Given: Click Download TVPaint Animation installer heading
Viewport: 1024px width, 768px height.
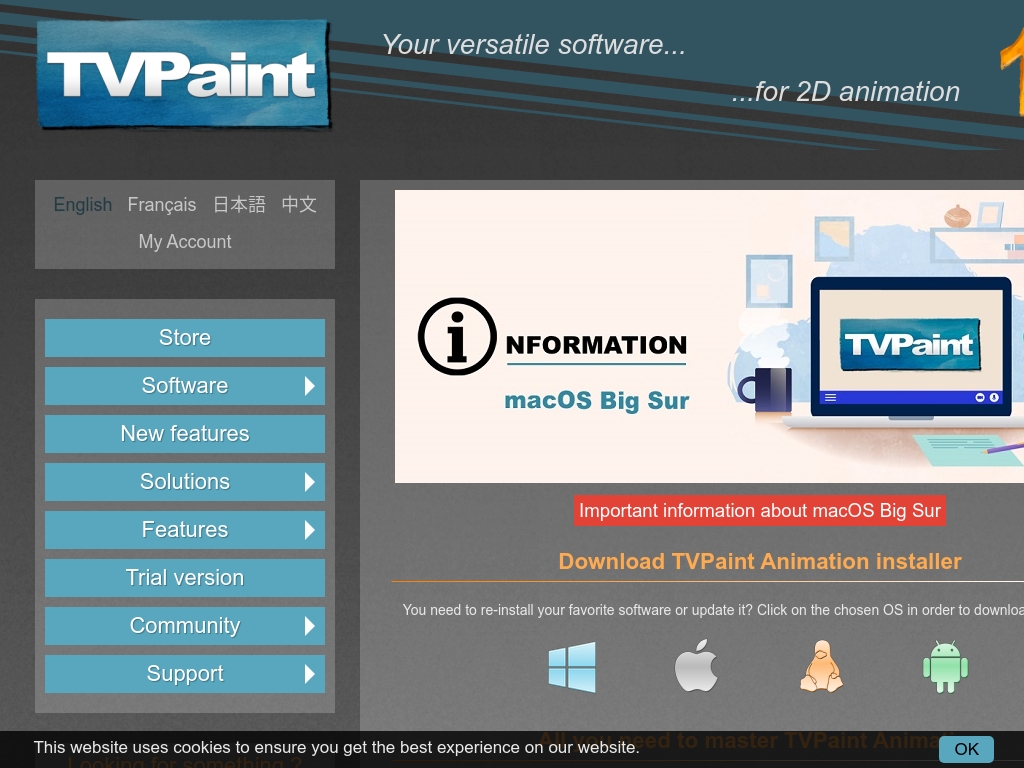Looking at the screenshot, I should click(760, 562).
